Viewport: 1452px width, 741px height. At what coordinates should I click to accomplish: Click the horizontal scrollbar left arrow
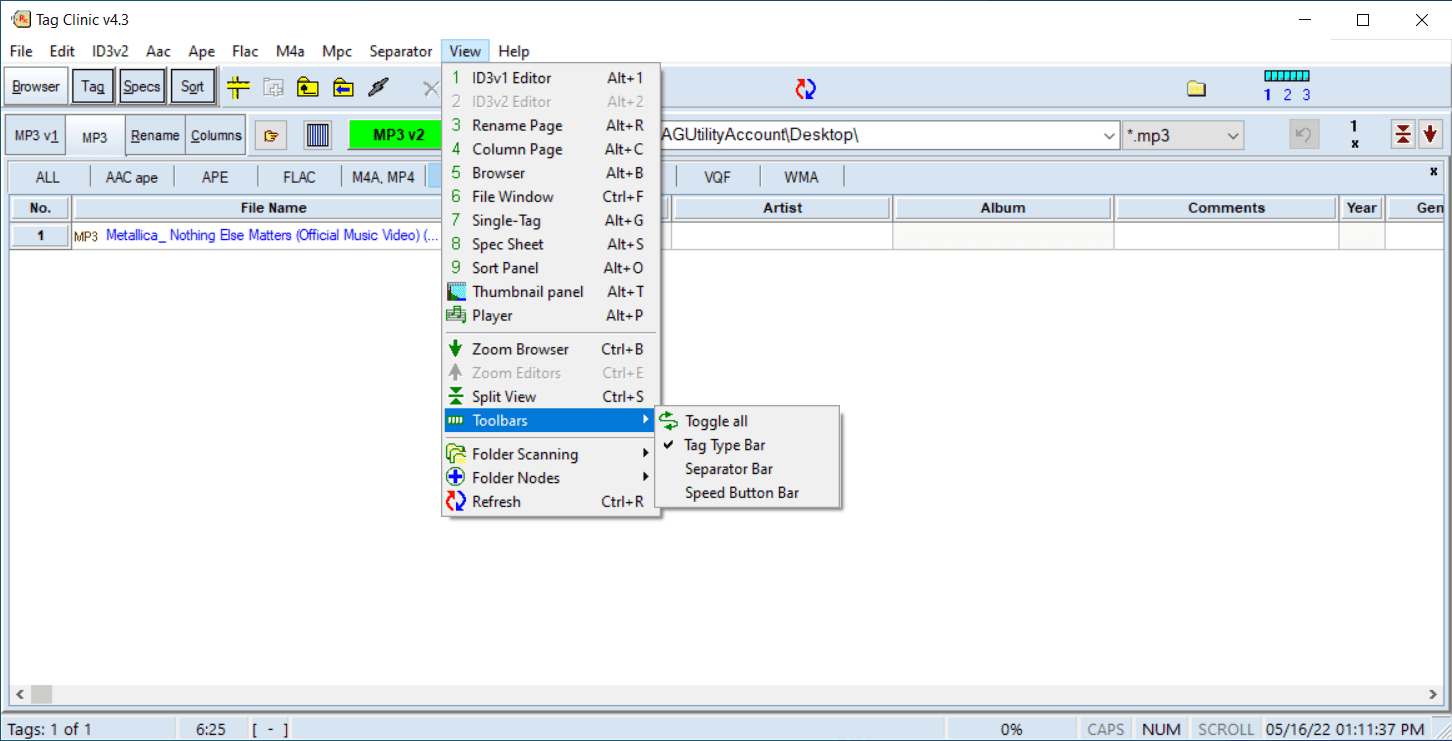18,694
